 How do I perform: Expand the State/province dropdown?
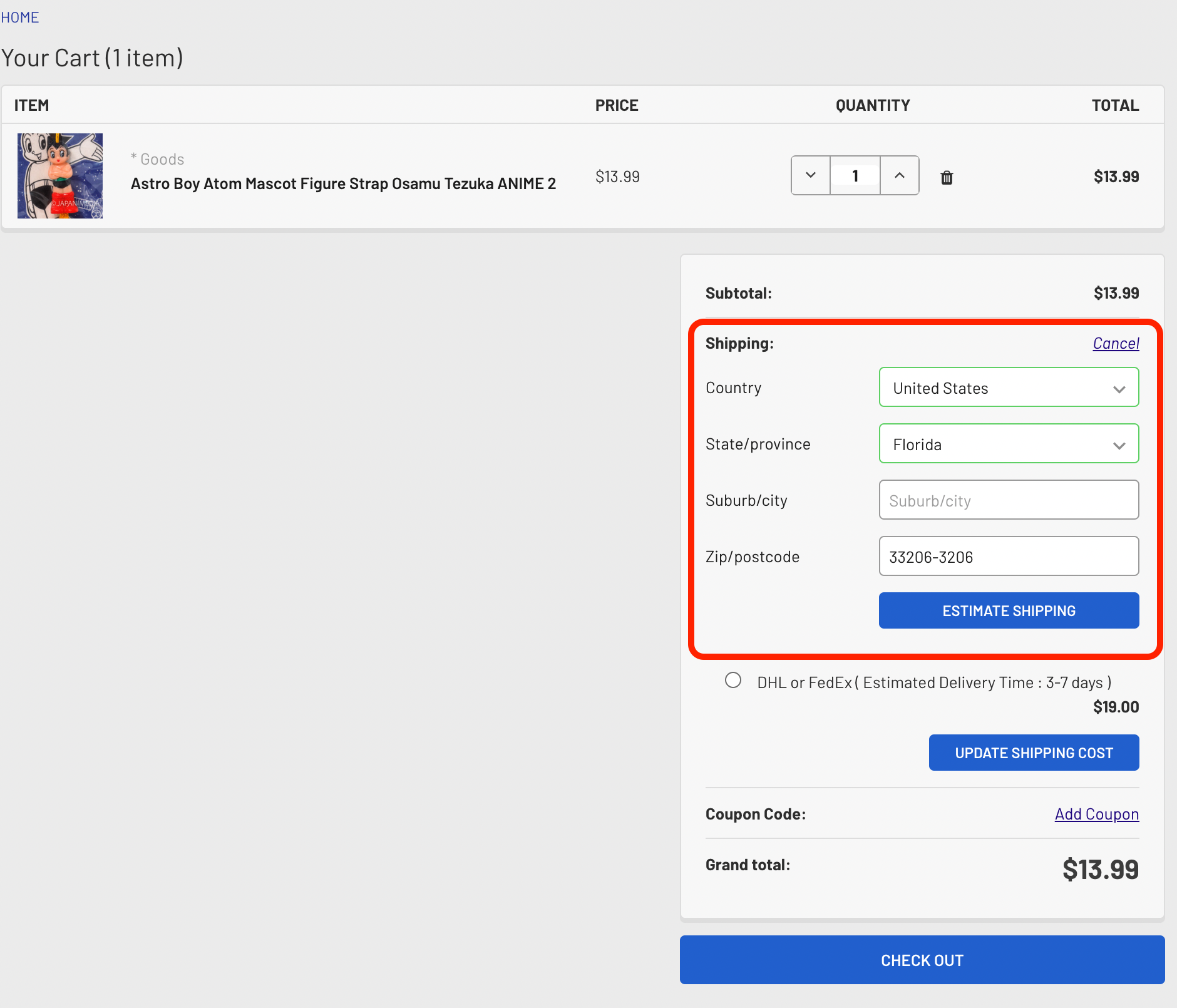pyautogui.click(x=1008, y=444)
